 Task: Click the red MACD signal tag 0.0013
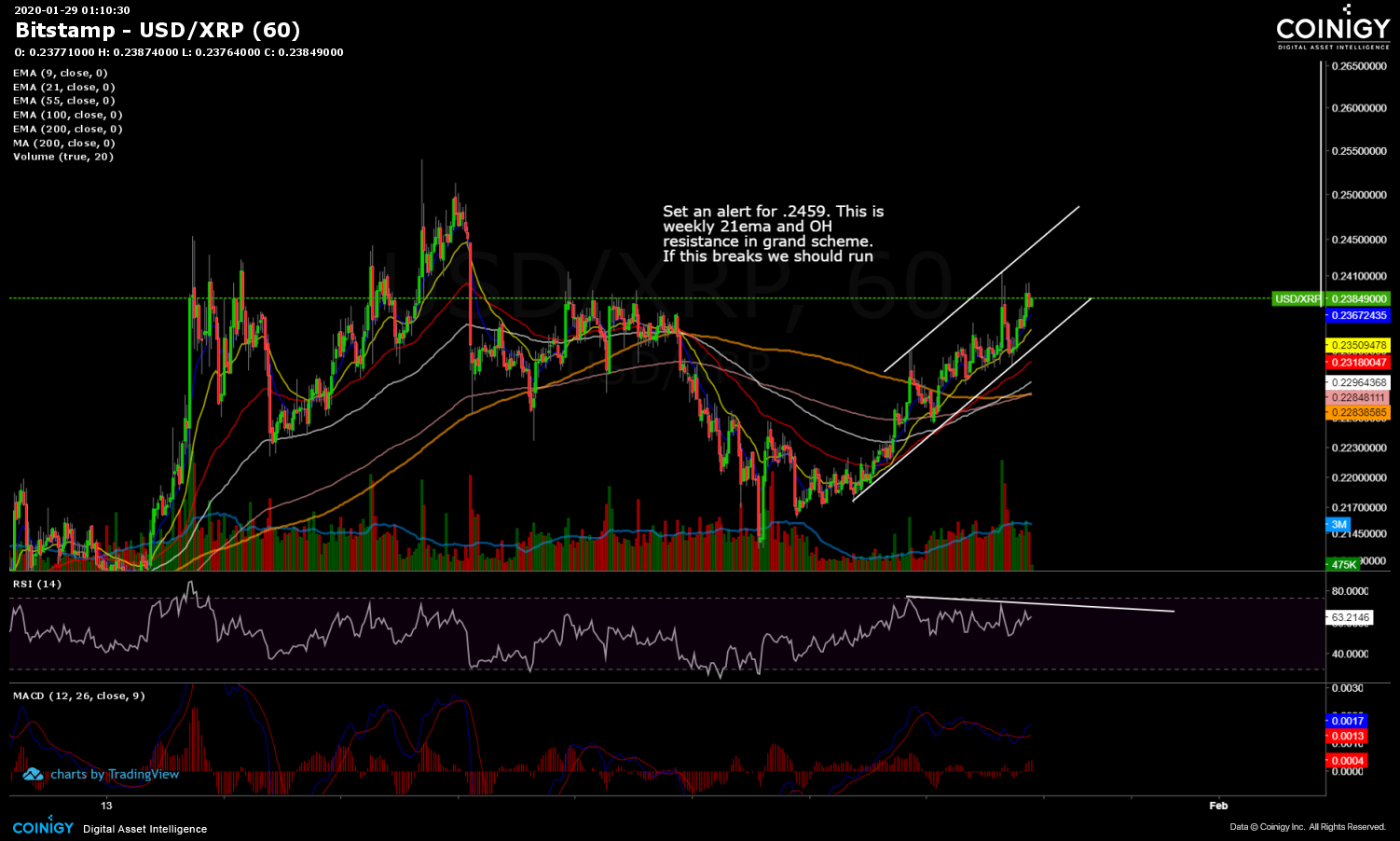tap(1347, 736)
